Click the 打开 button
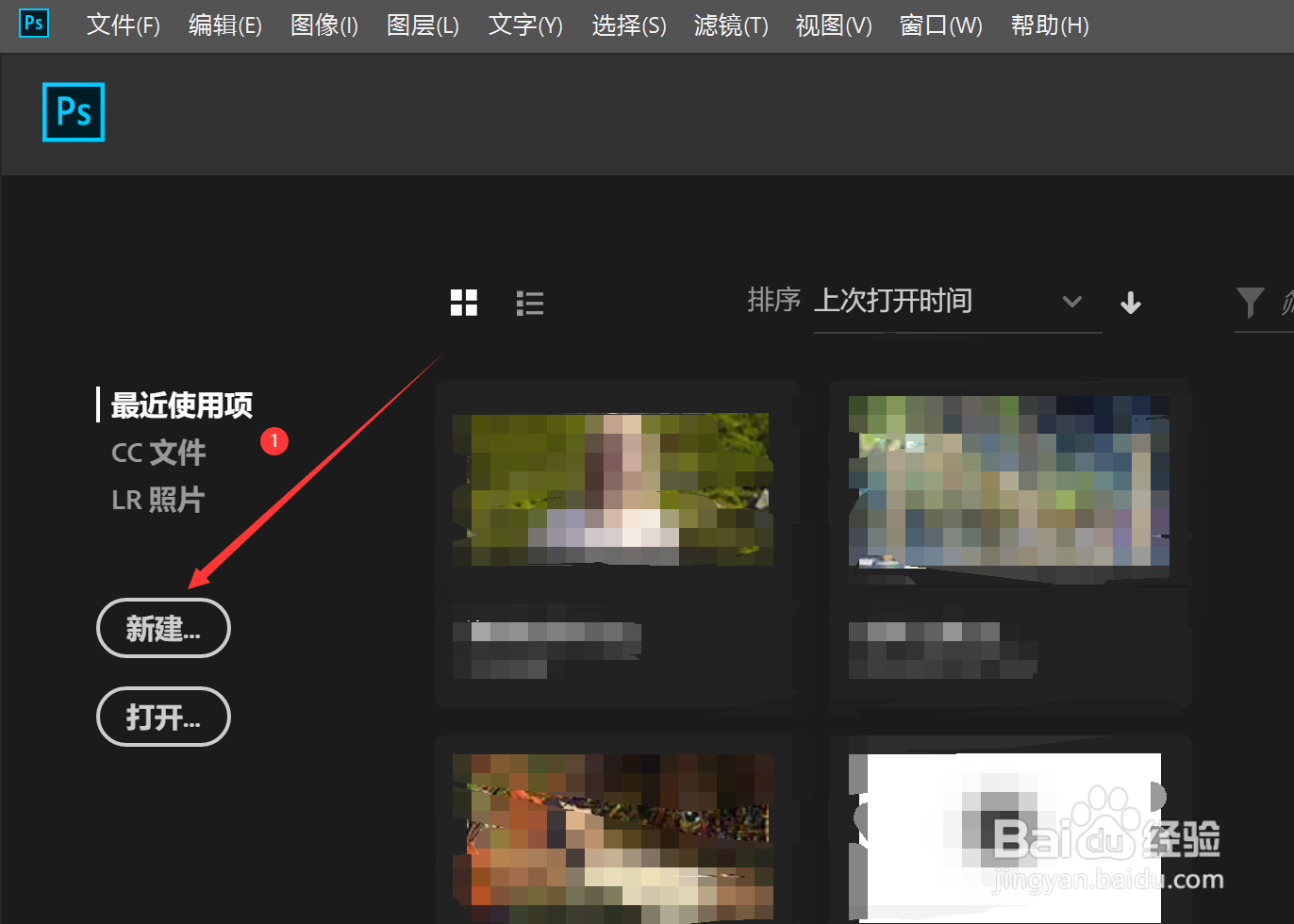The width and height of the screenshot is (1294, 924). coord(162,717)
